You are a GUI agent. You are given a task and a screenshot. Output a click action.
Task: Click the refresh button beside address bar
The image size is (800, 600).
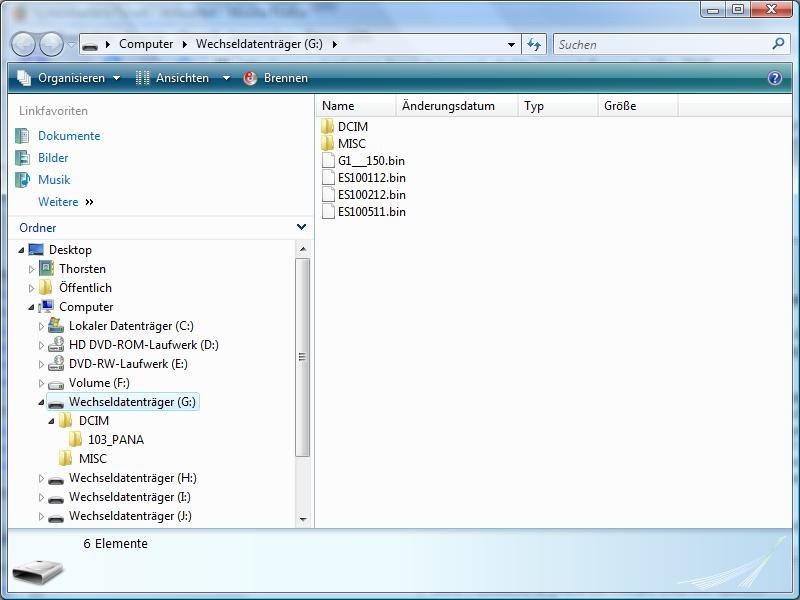[534, 44]
